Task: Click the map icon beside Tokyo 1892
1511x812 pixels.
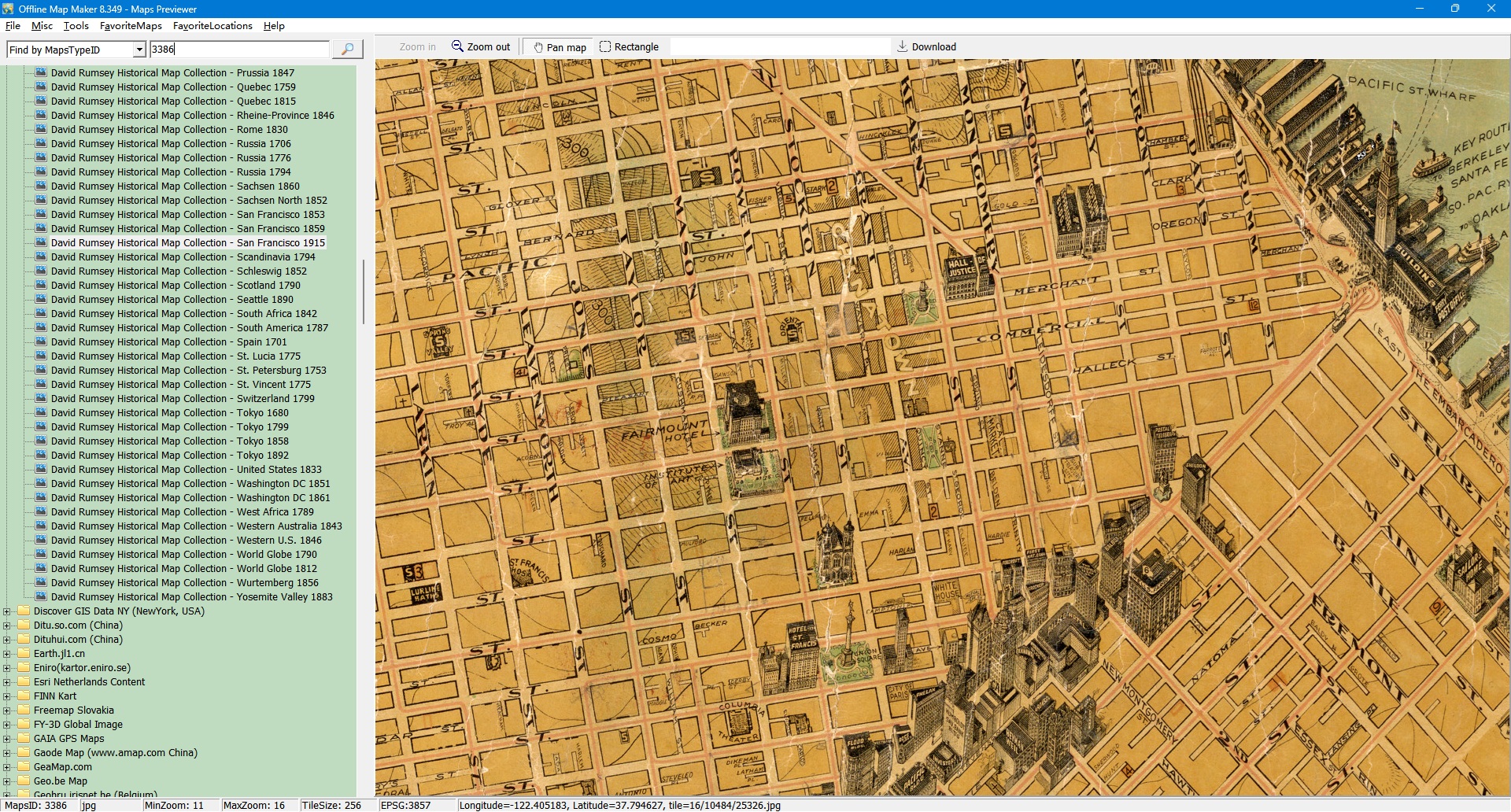Action: 41,455
